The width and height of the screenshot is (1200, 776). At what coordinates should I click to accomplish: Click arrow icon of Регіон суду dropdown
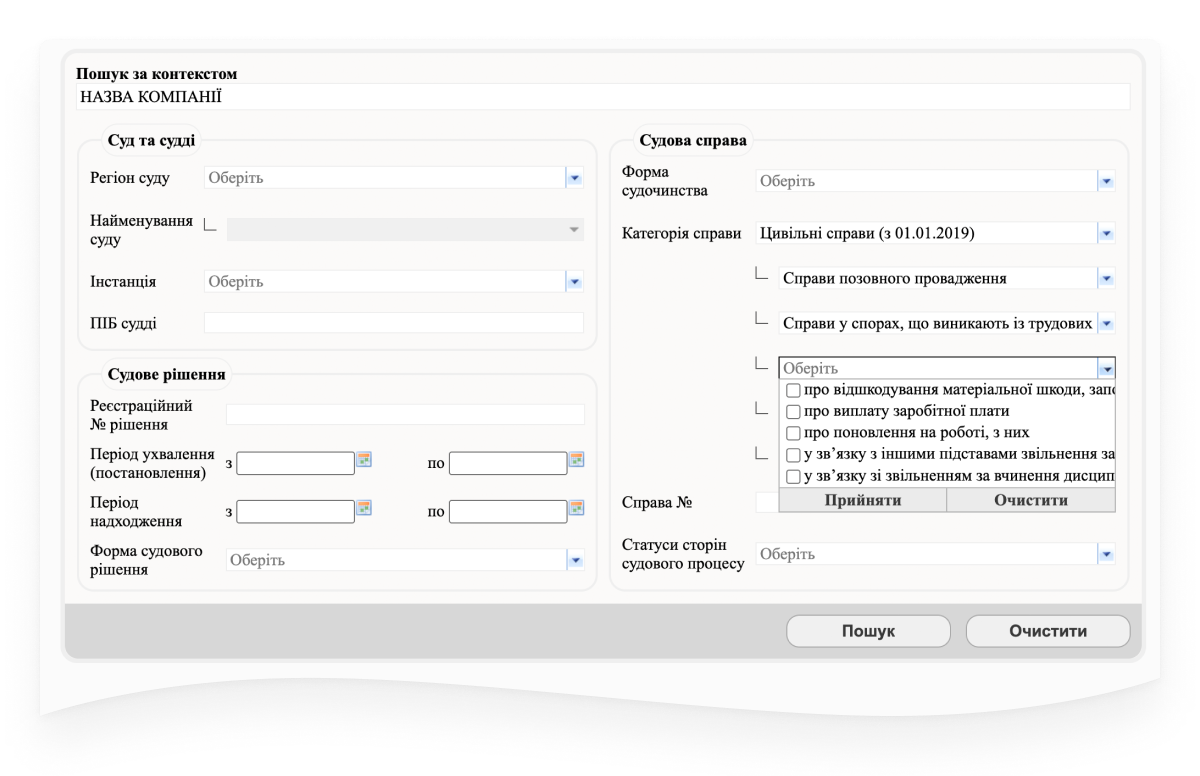click(574, 178)
